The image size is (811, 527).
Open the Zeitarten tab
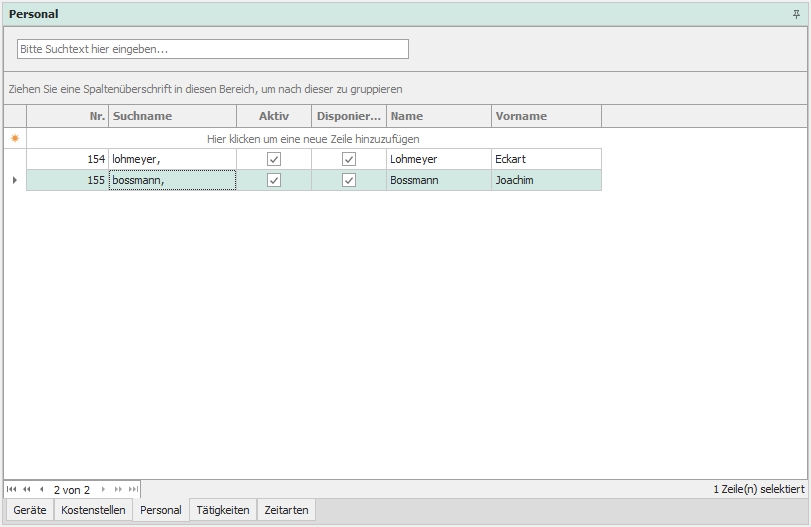[x=287, y=510]
